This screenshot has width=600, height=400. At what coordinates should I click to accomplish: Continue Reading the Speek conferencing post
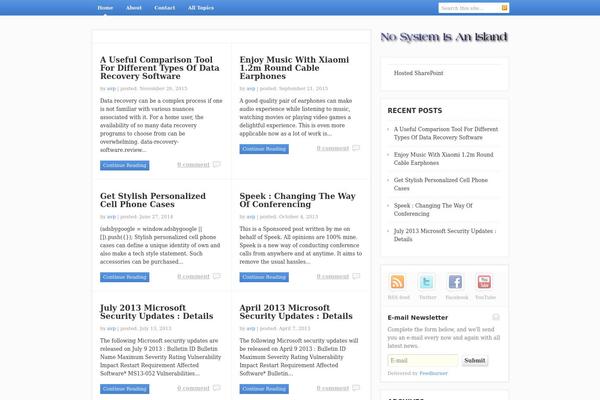[x=264, y=277]
